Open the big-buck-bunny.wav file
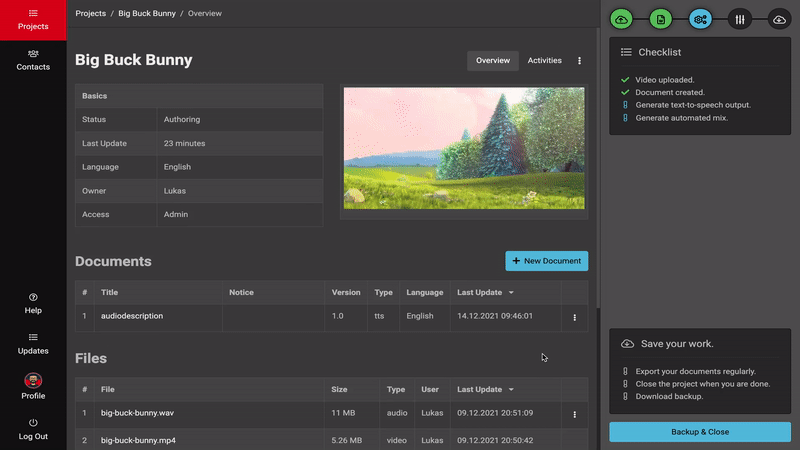This screenshot has height=450, width=800. click(137, 413)
